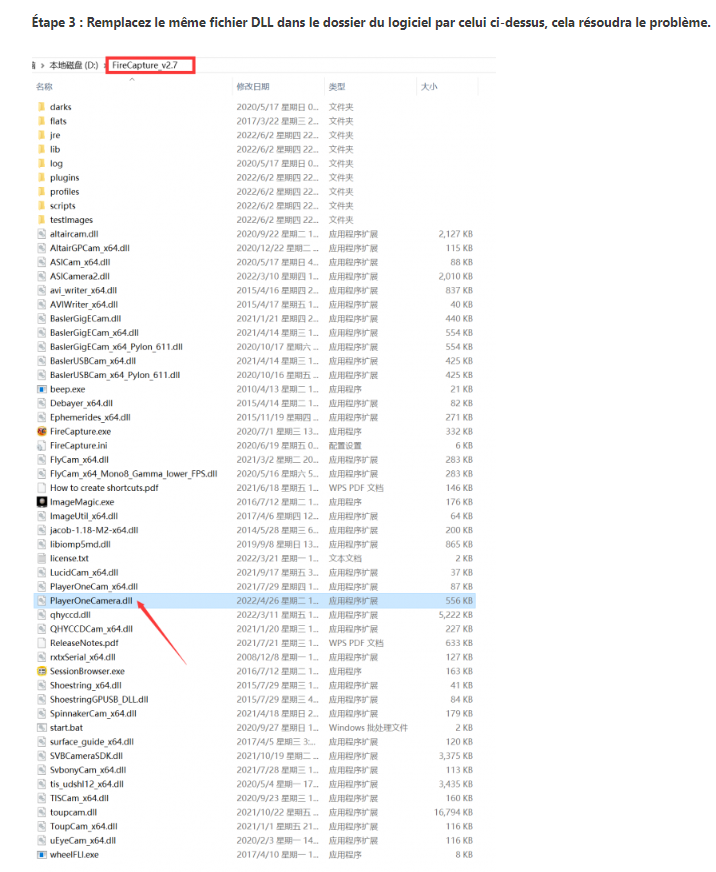Viewport: 716px width, 872px height.
Task: Click SvbonyCam_x64.dll file name
Action: pyautogui.click(x=88, y=770)
